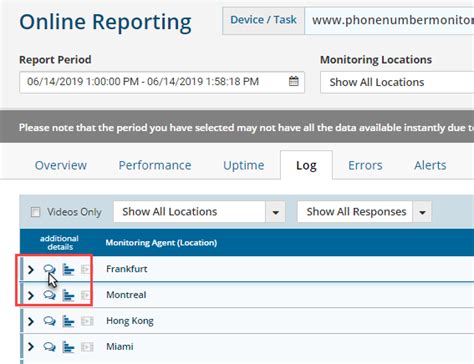Viewport: 474px width, 364px height.
Task: Click the Report Period date range field
Action: coord(162,82)
